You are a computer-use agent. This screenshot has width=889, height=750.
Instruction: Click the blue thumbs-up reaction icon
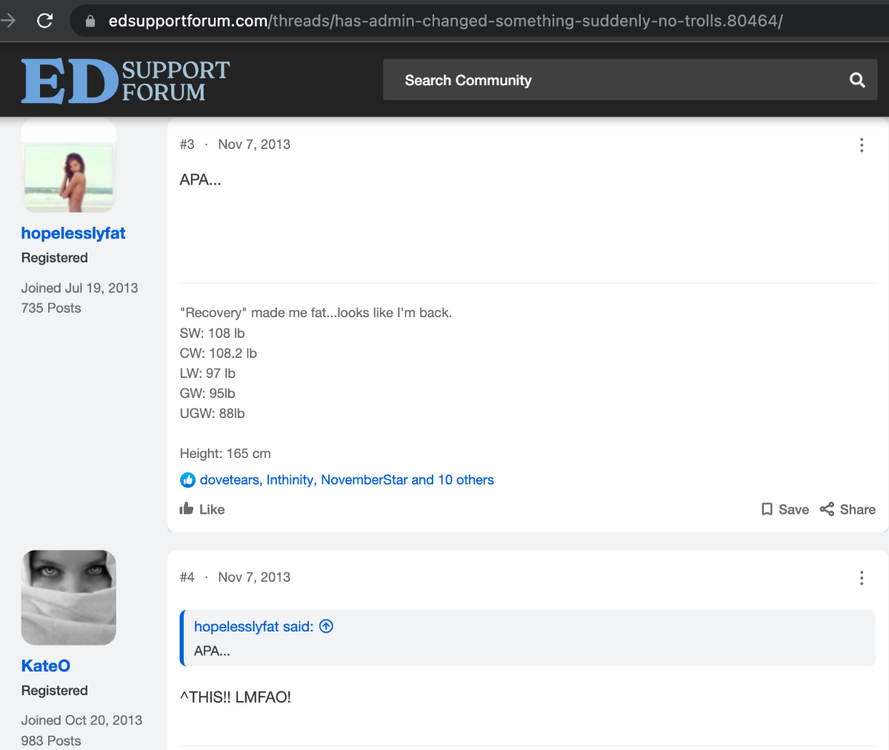(x=188, y=480)
